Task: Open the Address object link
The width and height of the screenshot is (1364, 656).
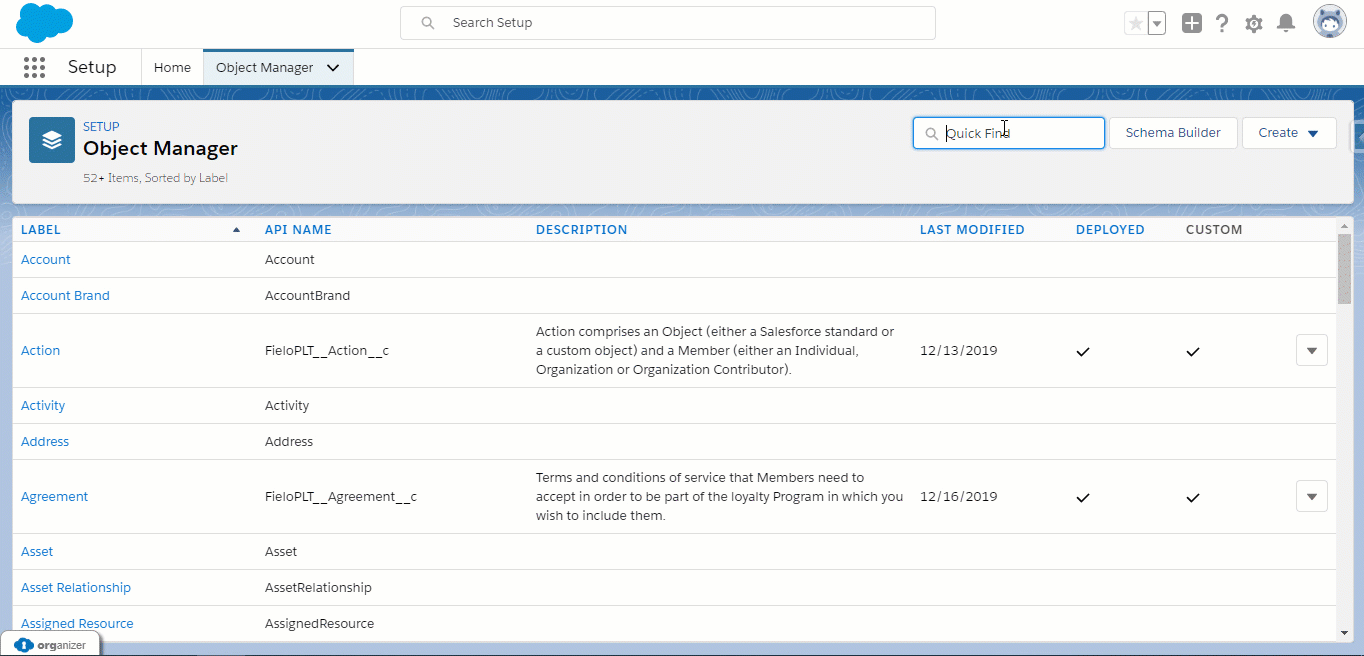Action: tap(45, 441)
